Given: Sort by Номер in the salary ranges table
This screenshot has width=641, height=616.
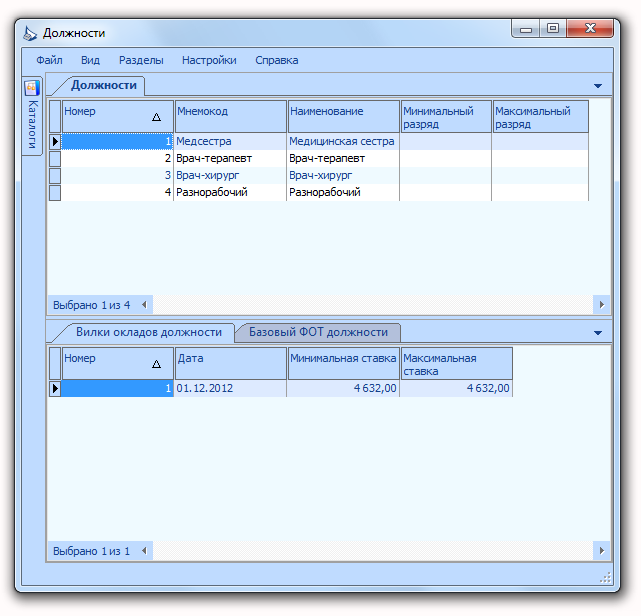Looking at the screenshot, I should point(118,363).
